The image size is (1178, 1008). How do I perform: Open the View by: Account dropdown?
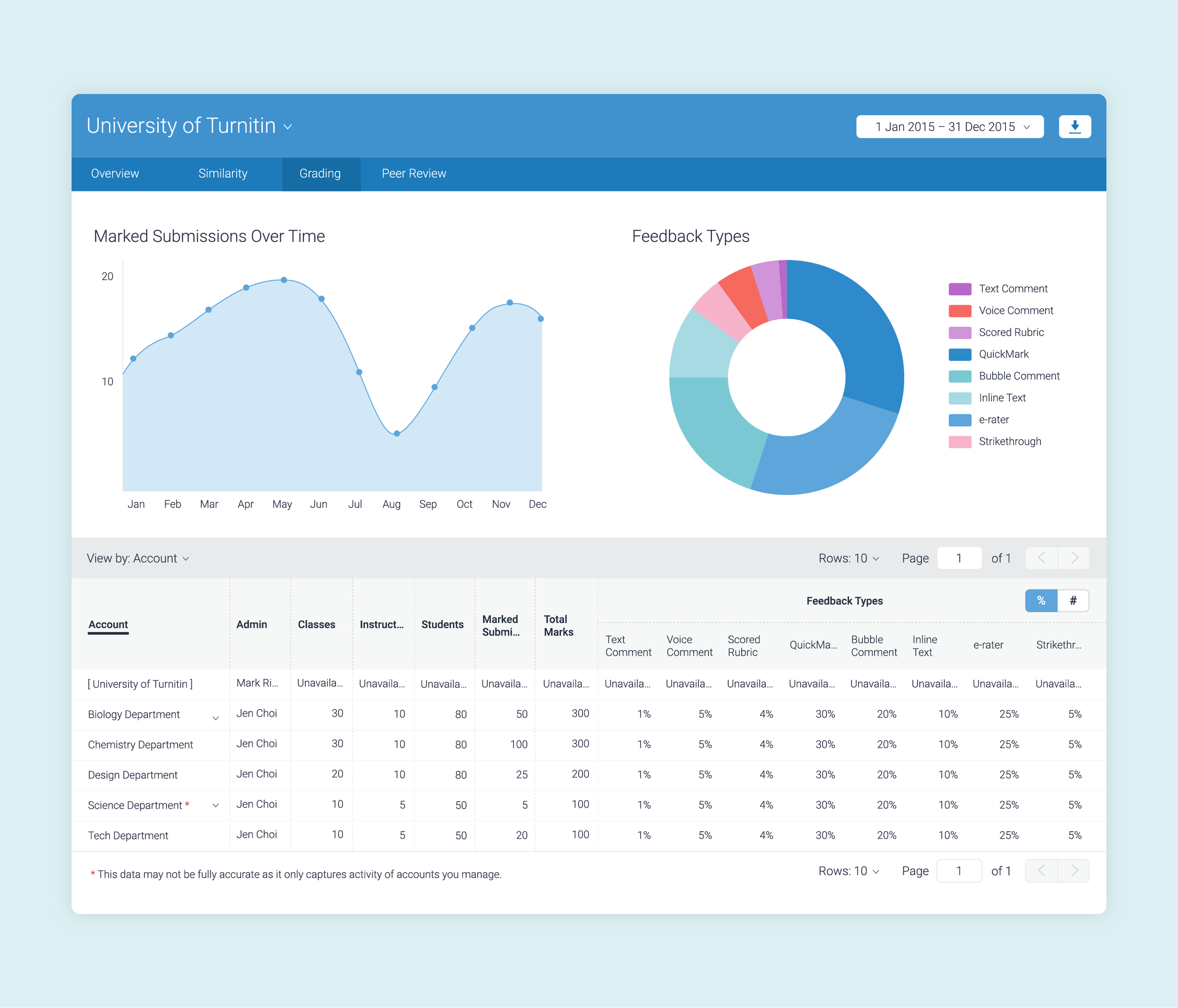pos(138,558)
